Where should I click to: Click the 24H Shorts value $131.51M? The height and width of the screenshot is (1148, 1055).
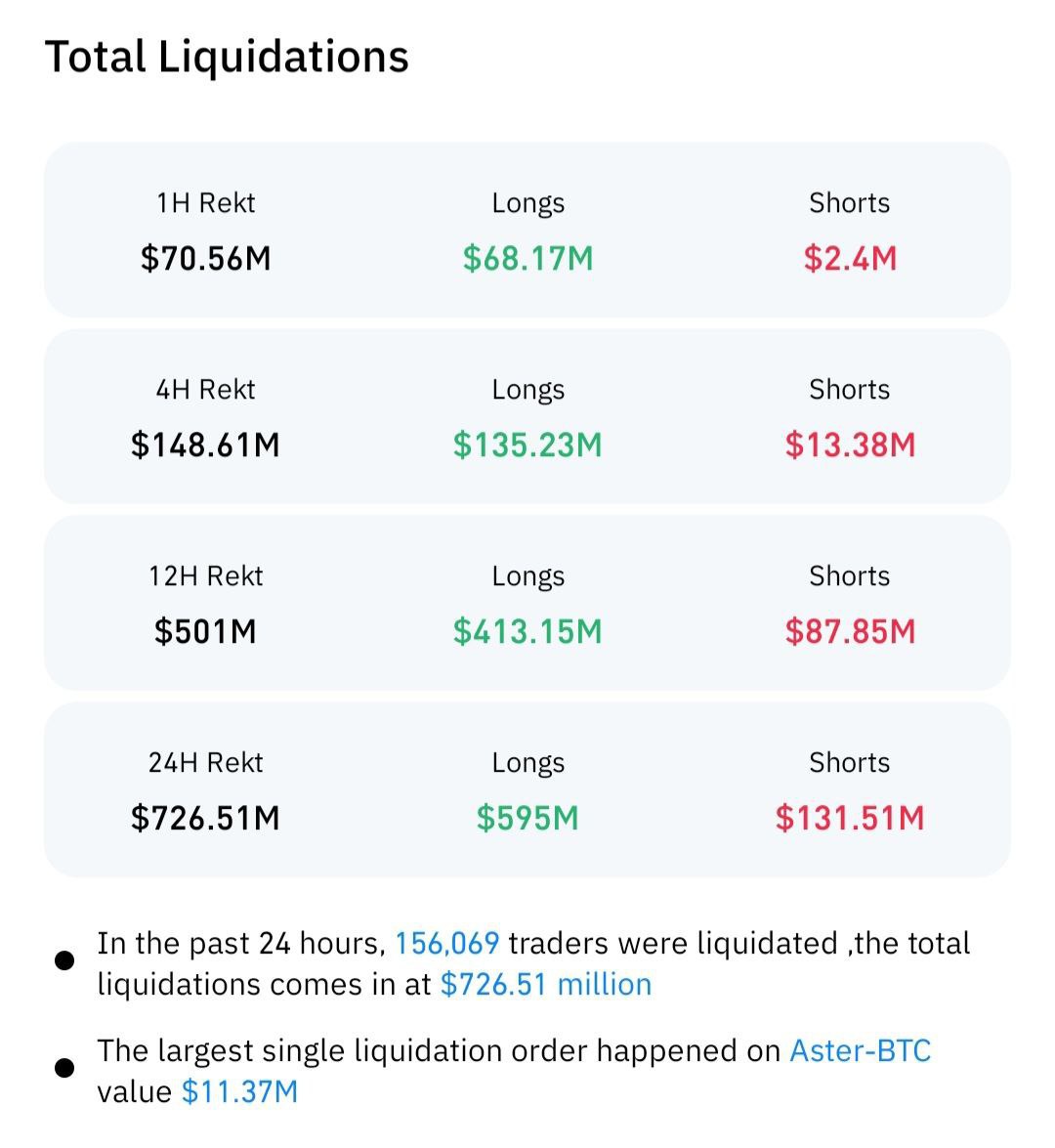(850, 819)
